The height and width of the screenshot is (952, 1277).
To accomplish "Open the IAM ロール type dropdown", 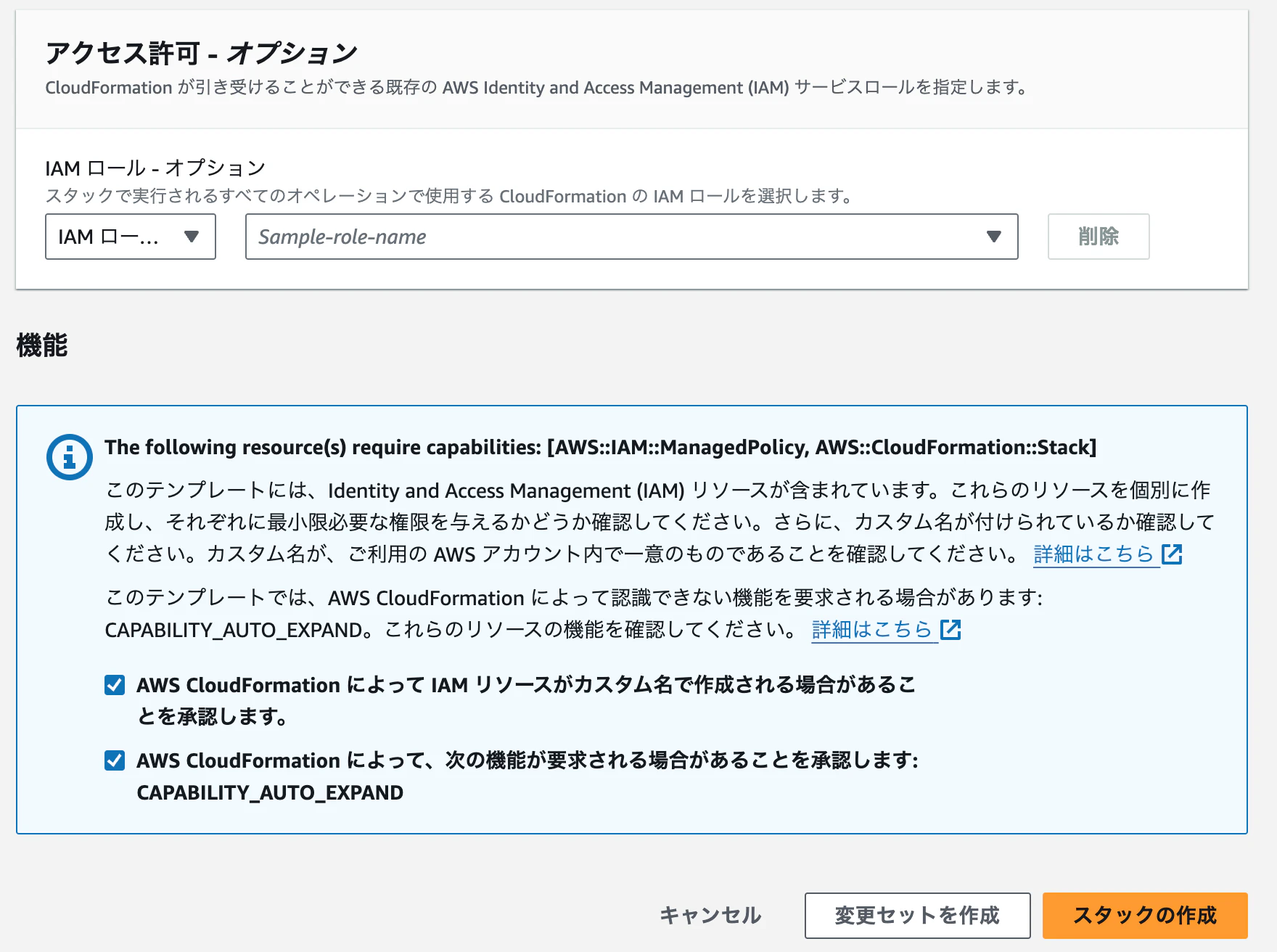I will pos(131,237).
